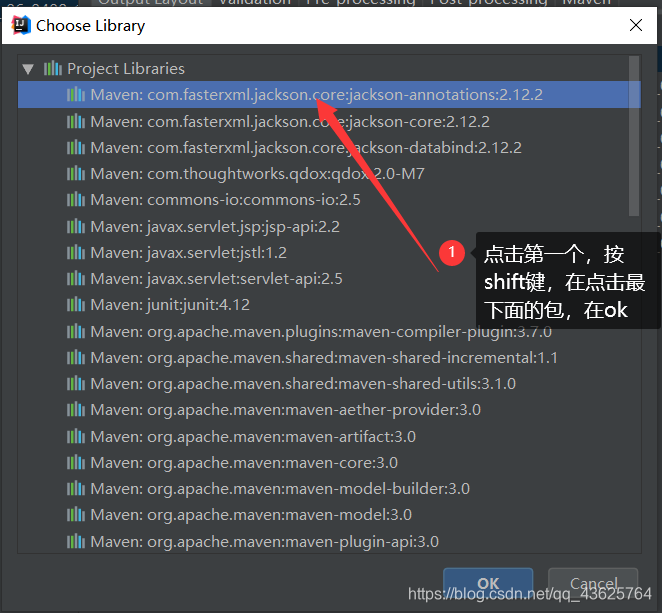Click library icon beside maven-plugin-api:3.0
The image size is (662, 613).
(x=76, y=542)
